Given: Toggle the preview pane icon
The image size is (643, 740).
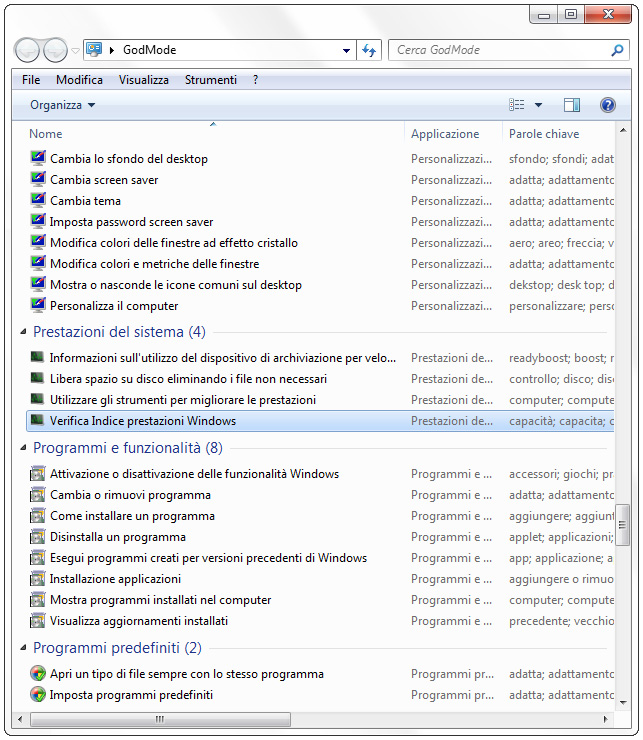Looking at the screenshot, I should click(x=572, y=105).
